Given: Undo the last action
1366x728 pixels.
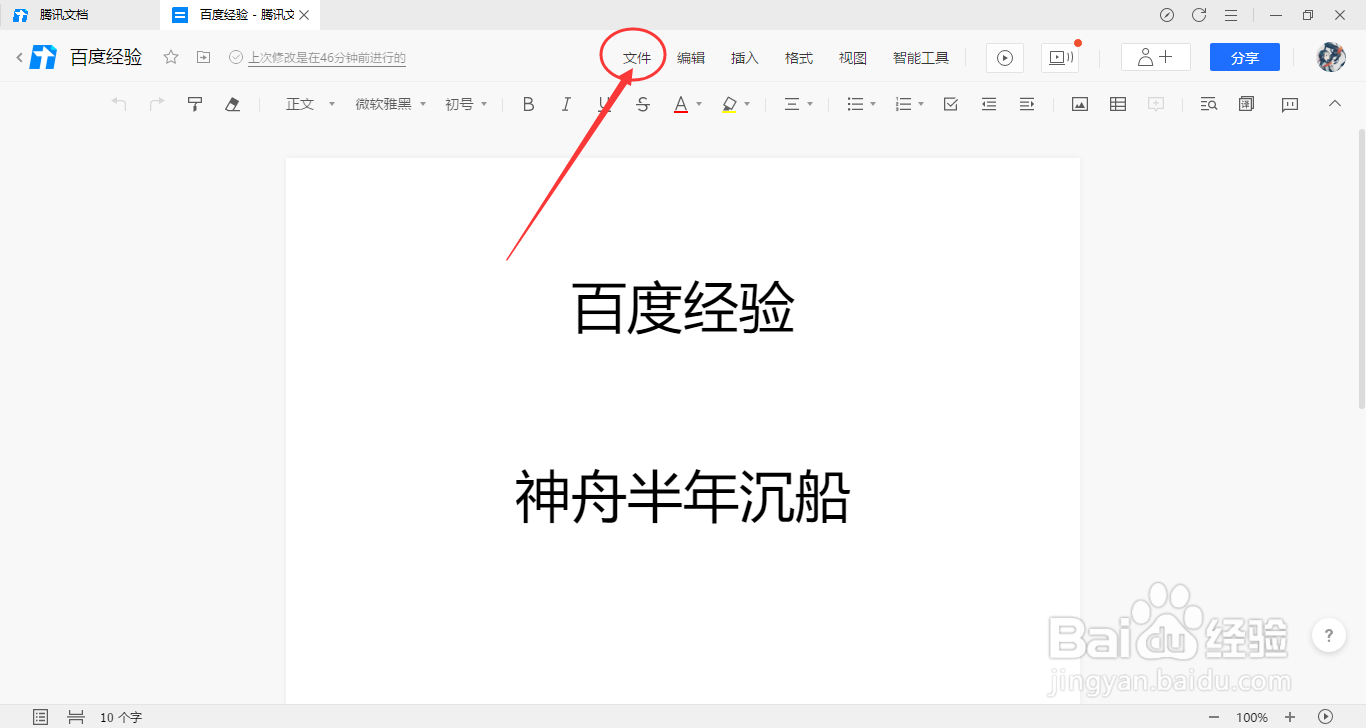Looking at the screenshot, I should point(119,104).
